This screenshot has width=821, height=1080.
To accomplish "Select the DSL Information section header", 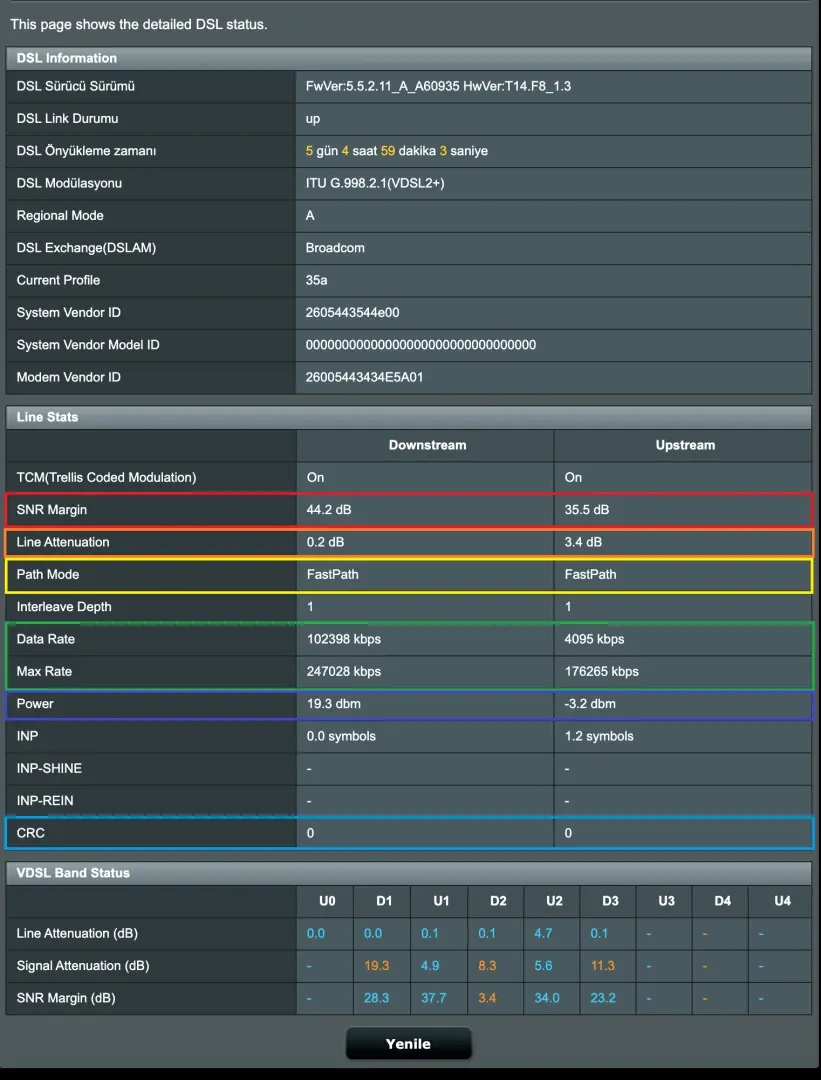I will (408, 58).
